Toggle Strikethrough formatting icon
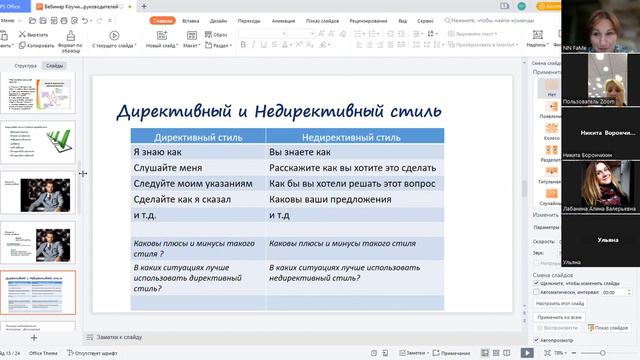 (x=274, y=44)
